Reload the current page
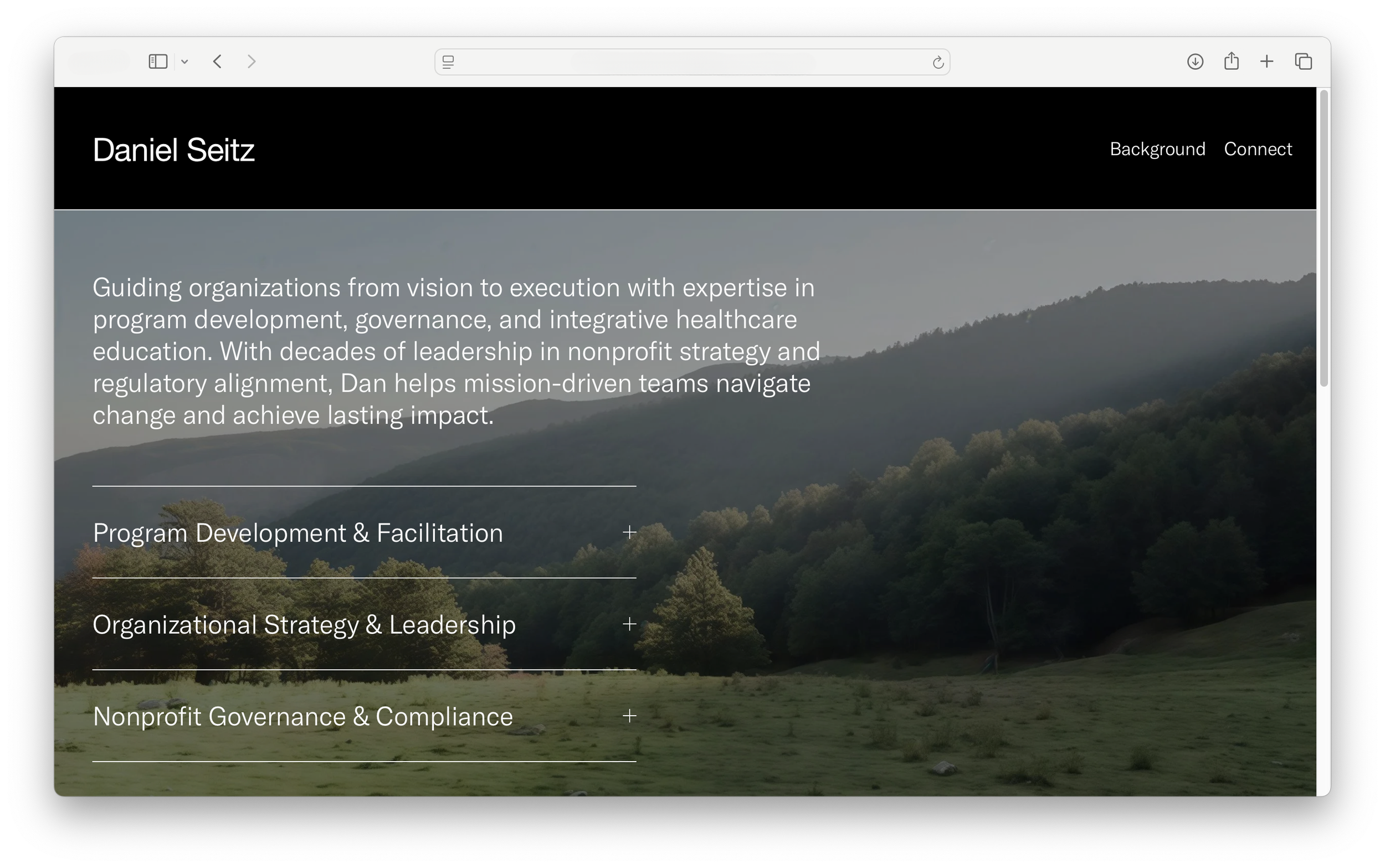The image size is (1385, 868). point(938,62)
